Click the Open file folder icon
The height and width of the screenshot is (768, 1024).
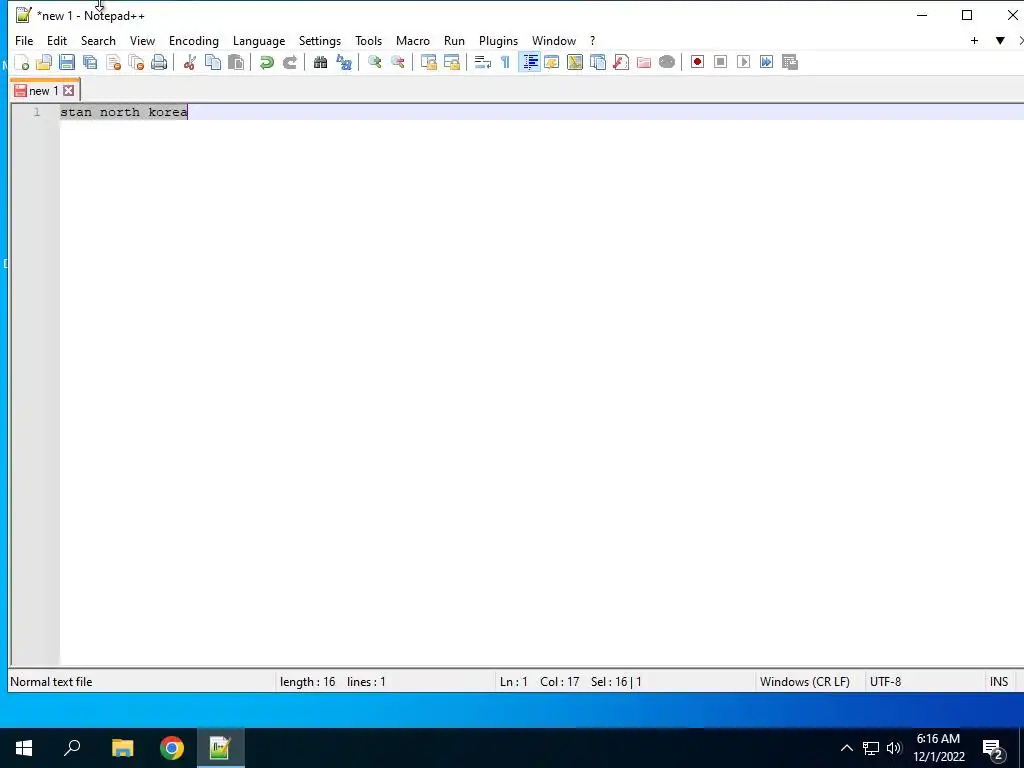click(44, 62)
